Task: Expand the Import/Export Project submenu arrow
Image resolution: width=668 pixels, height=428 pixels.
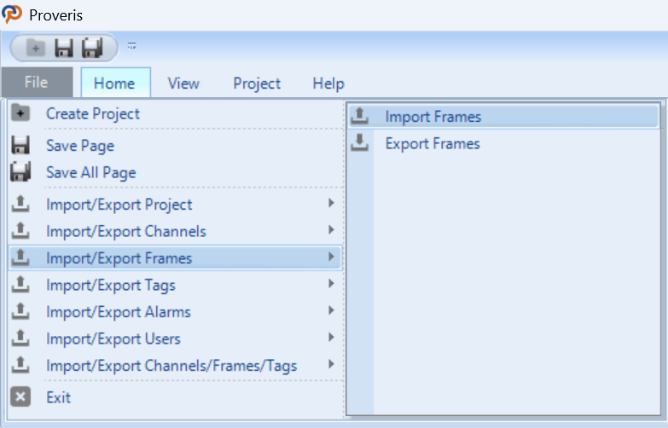Action: (331, 203)
